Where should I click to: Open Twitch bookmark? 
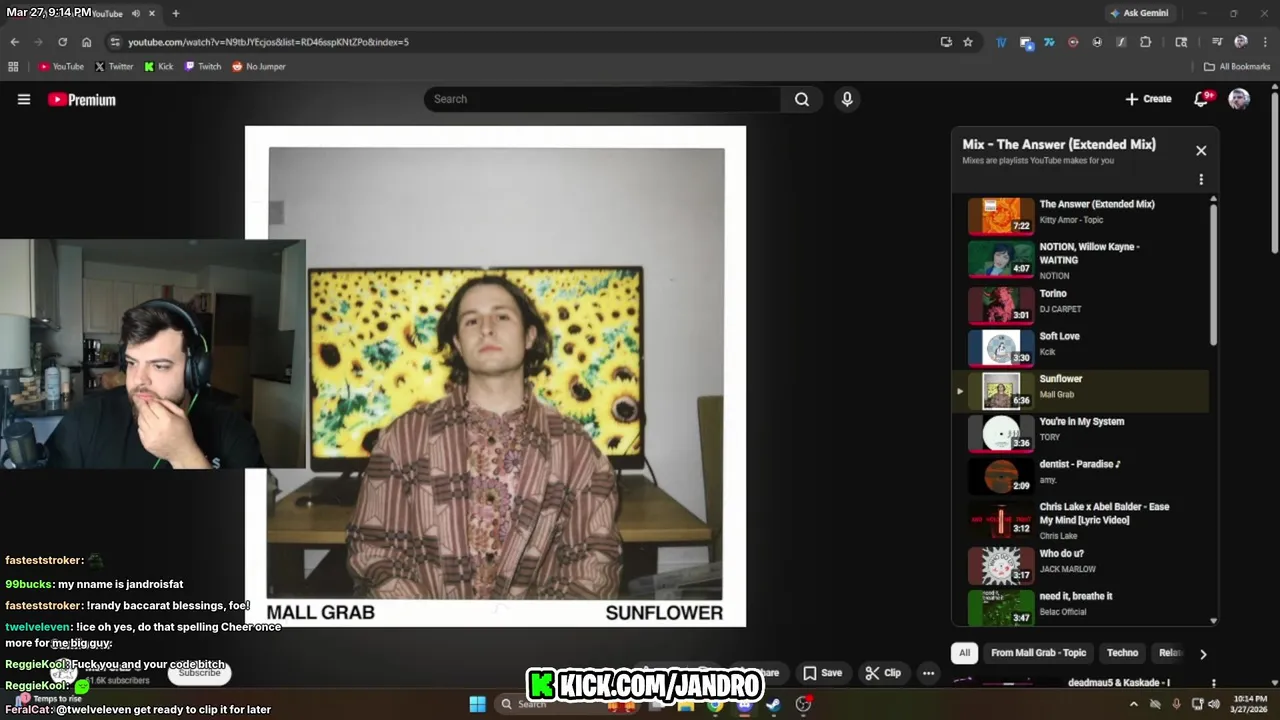(x=203, y=67)
